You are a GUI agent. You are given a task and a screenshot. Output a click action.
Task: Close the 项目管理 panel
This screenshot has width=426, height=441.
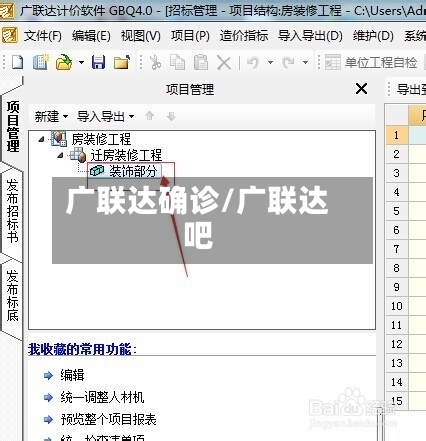(x=361, y=89)
